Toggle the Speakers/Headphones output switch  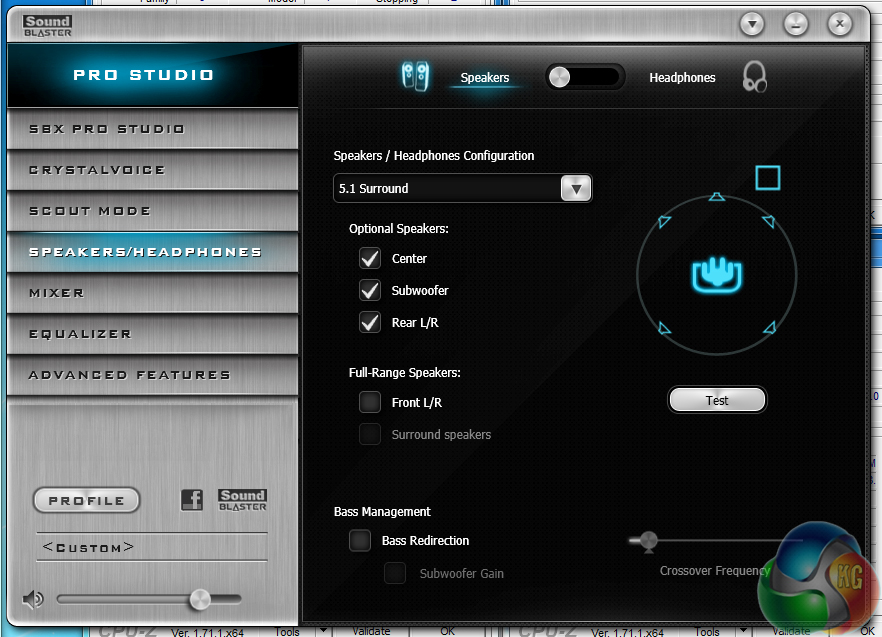(584, 77)
